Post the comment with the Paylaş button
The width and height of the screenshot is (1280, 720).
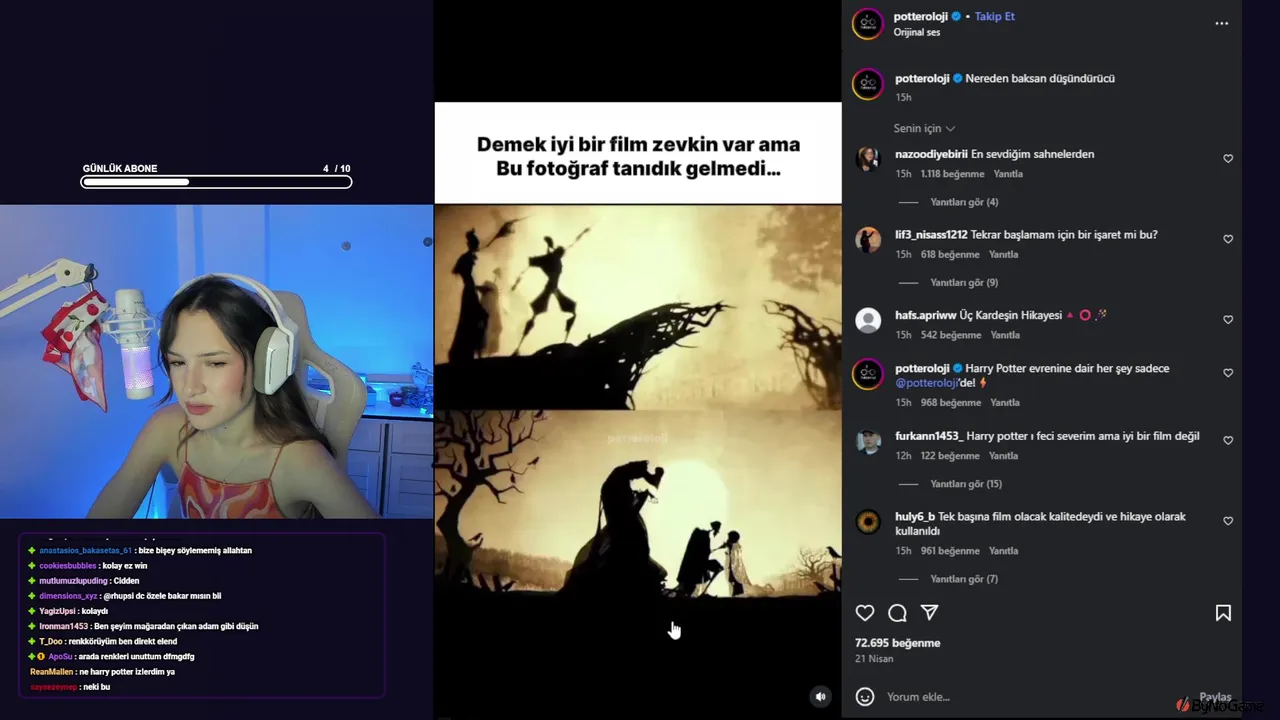tap(1215, 697)
